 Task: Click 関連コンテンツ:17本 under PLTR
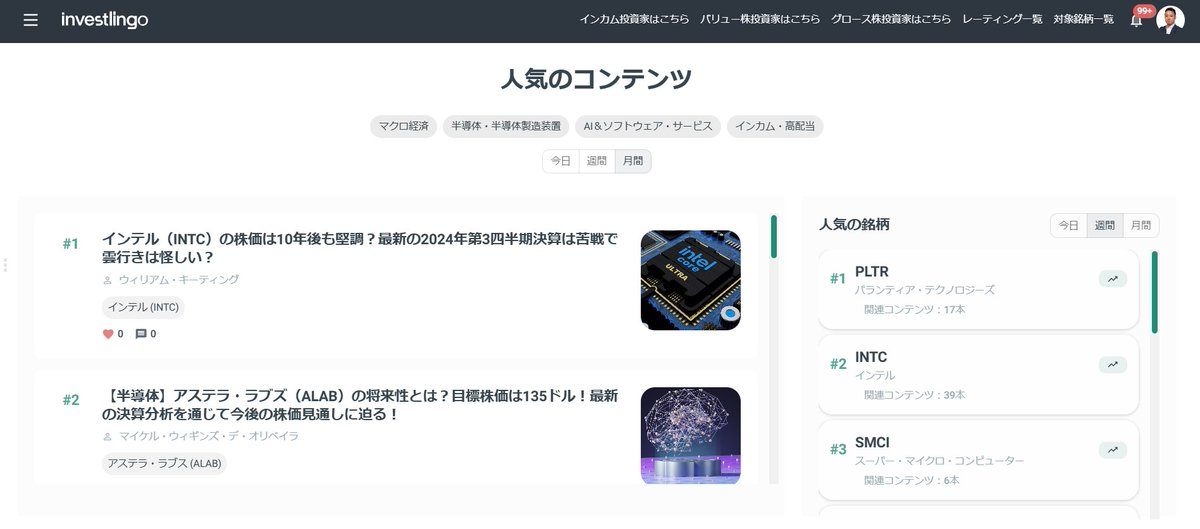(915, 310)
